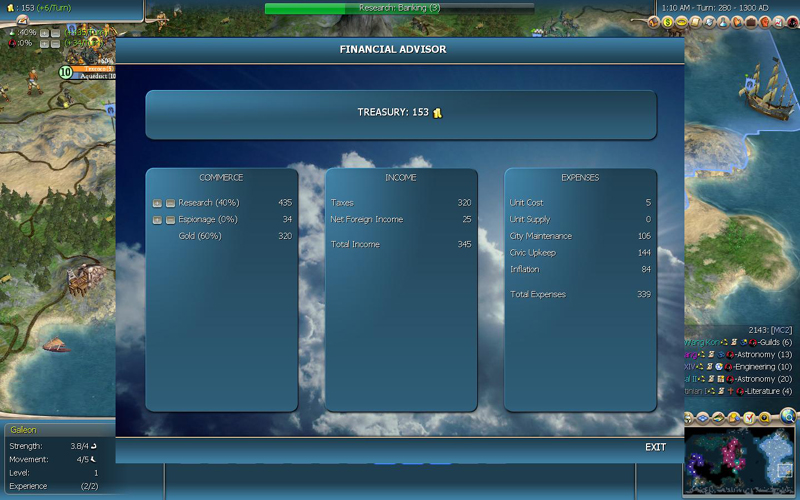
Task: Click the speech bubble icon above minimap
Action: [765, 418]
